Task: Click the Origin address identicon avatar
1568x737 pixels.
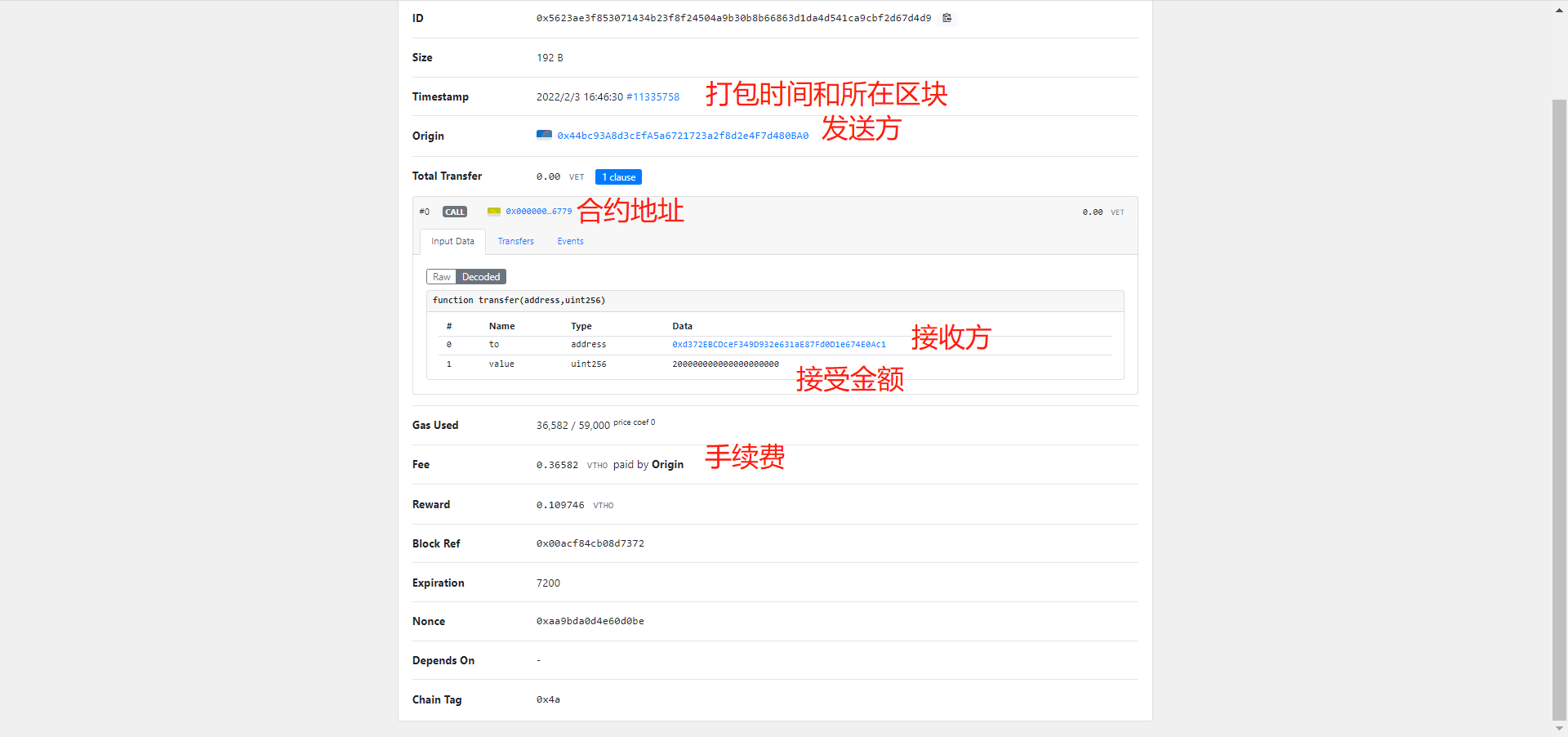Action: pos(544,135)
